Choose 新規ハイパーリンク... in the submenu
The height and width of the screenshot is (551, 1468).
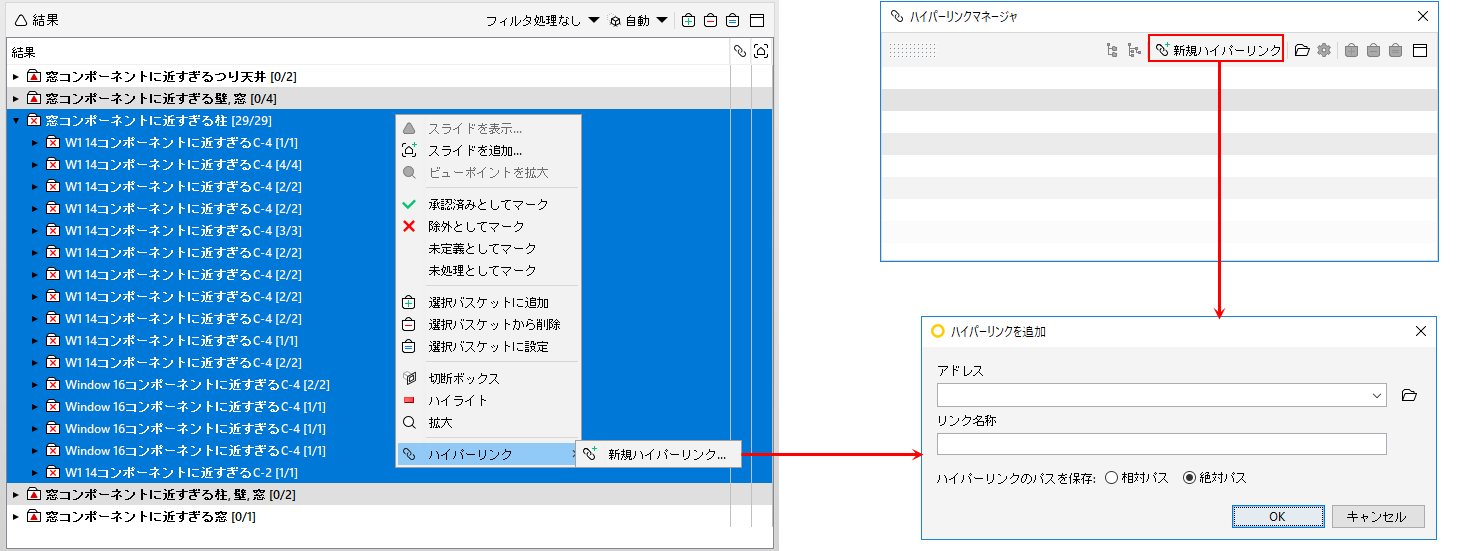click(x=659, y=454)
